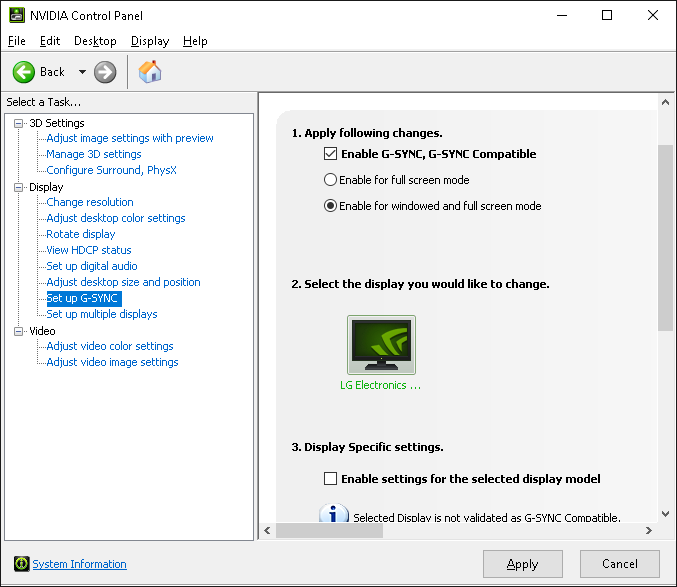Go to the Home page icon
The image size is (677, 587).
pos(150,72)
